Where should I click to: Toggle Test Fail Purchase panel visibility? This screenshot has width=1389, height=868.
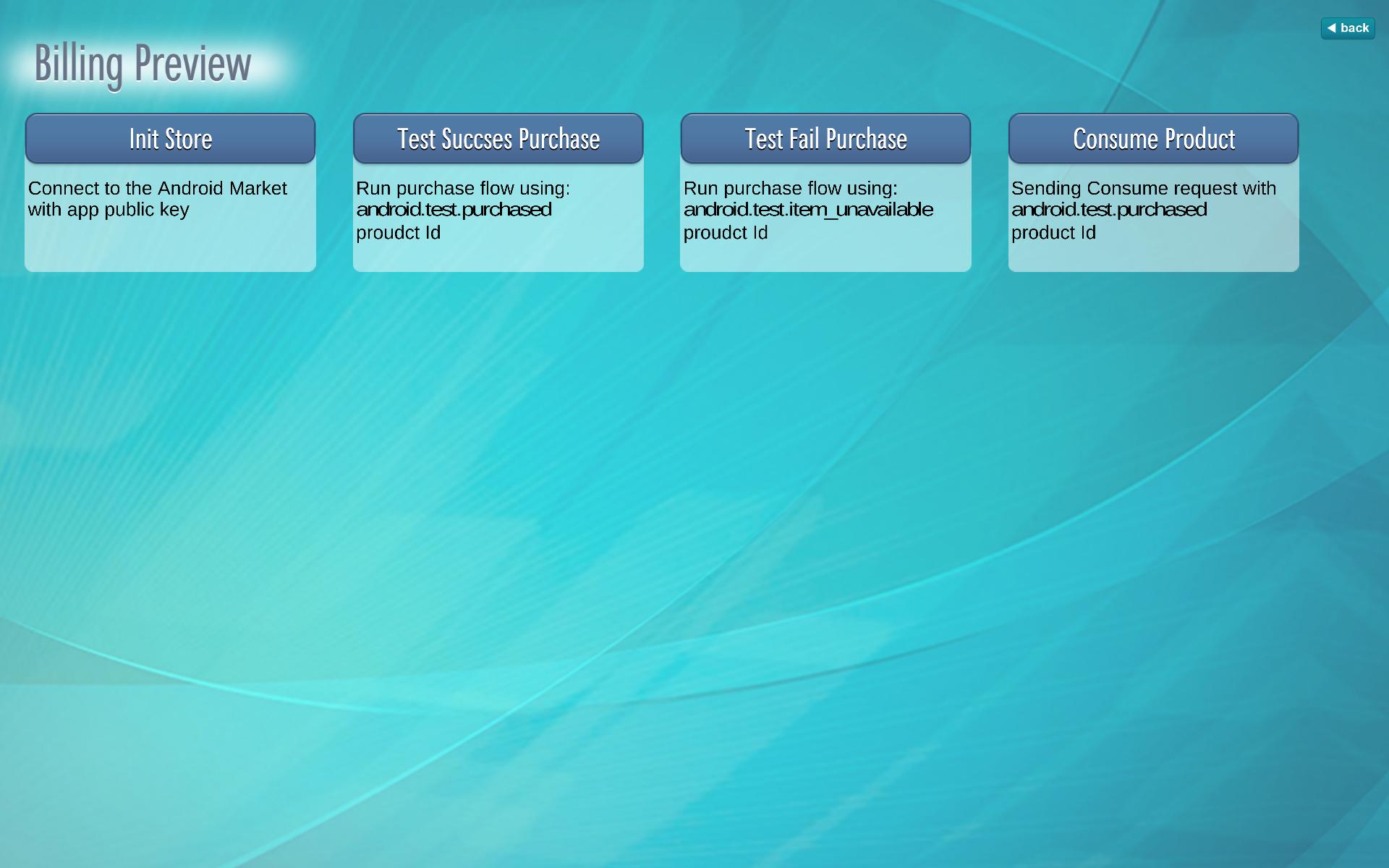click(826, 138)
